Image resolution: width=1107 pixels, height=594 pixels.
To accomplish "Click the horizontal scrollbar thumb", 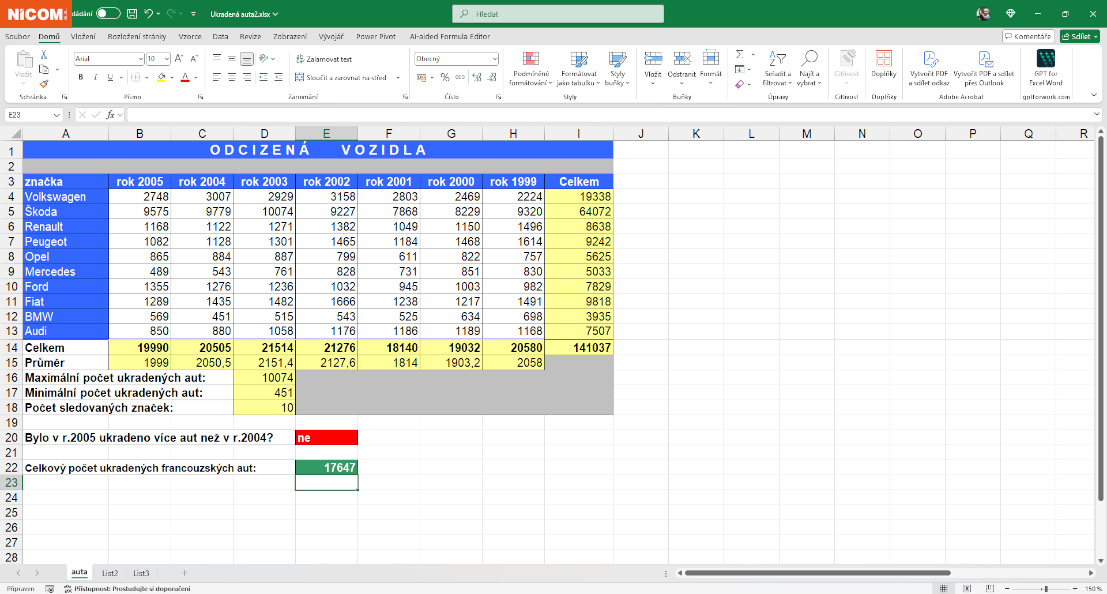I will (x=818, y=573).
